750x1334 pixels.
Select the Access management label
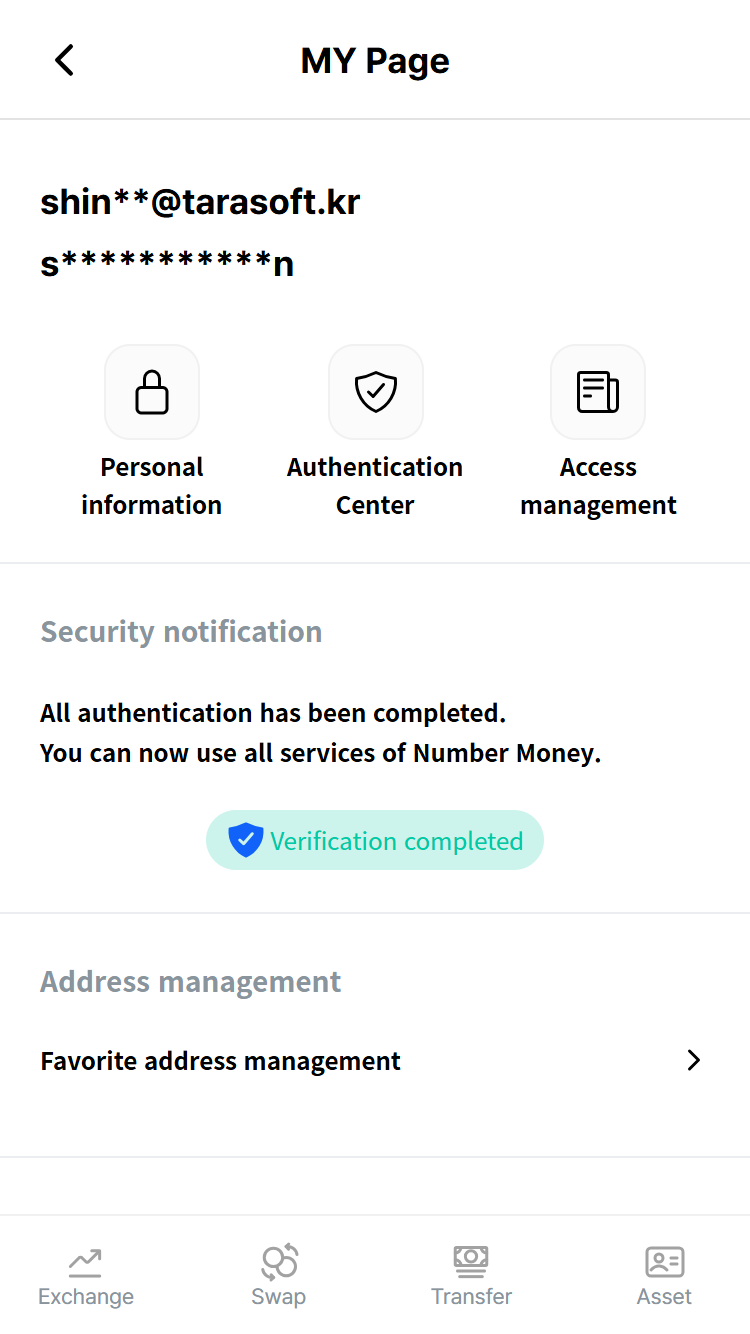coord(598,486)
